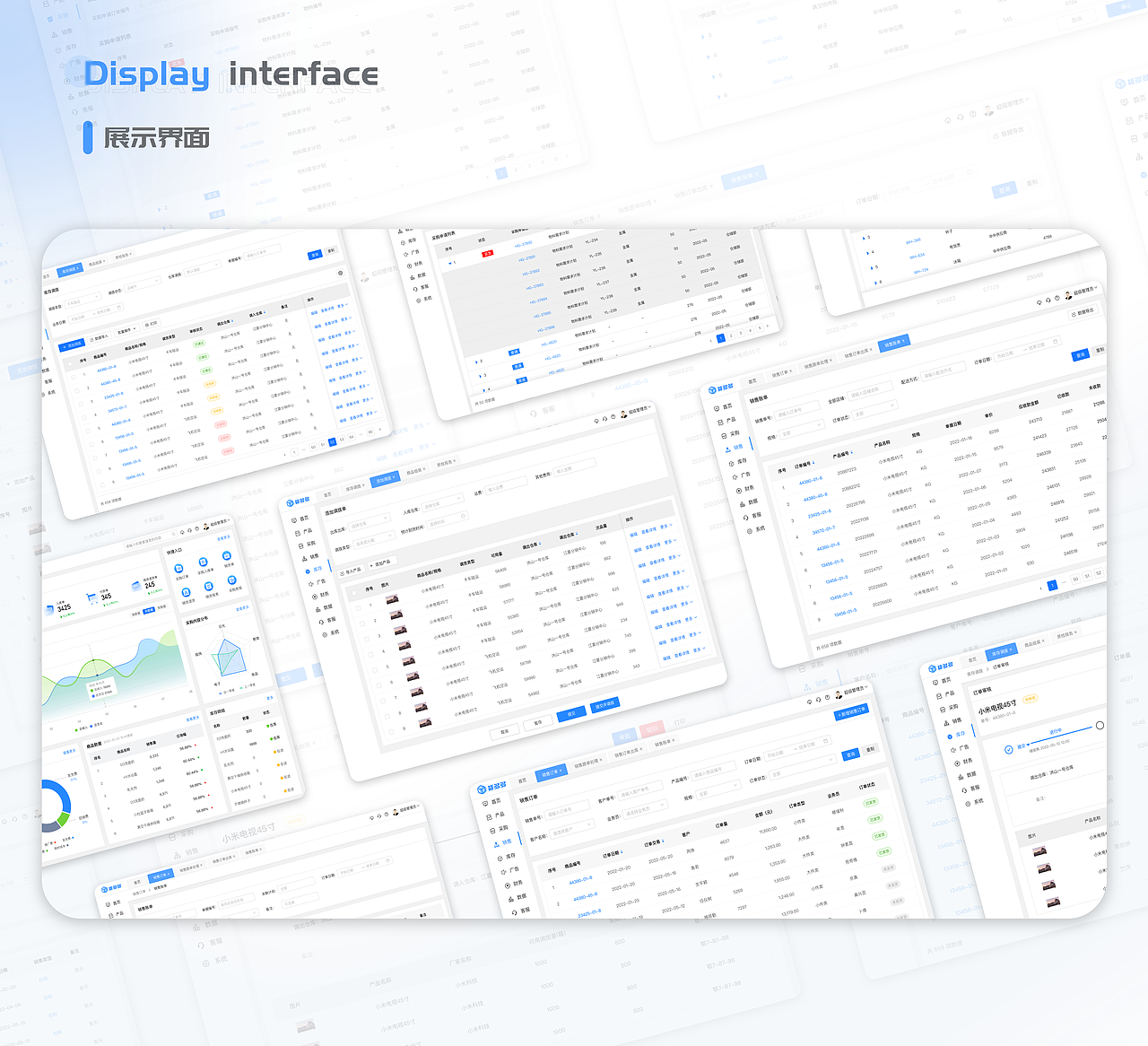Open 客服 icon in 销售账单 window sidebar
This screenshot has height=1046, width=1148.
click(746, 518)
